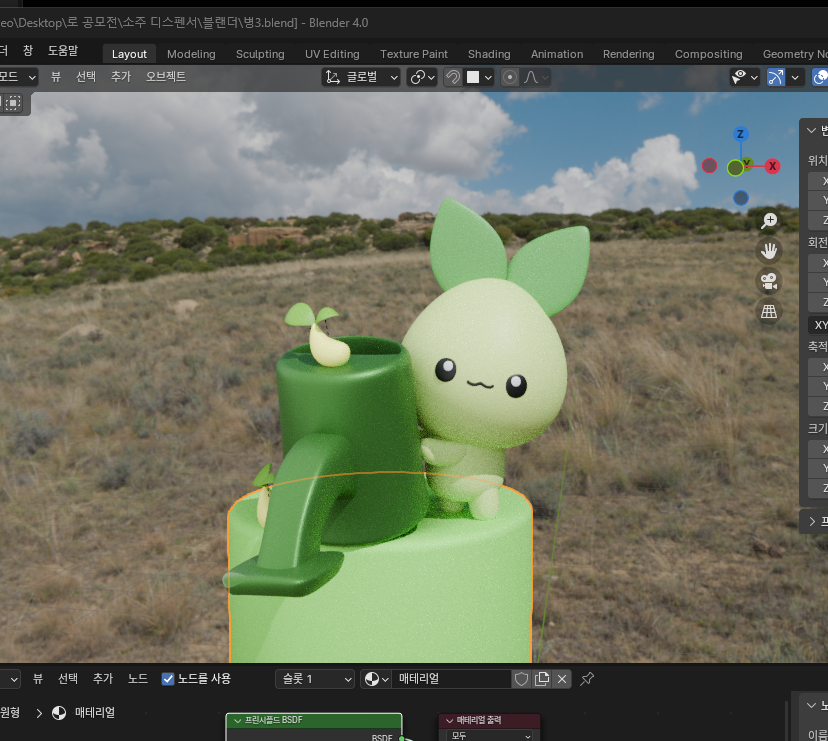The width and height of the screenshot is (828, 741).
Task: Expand the collapsed sidebar panel chevron below transform
Action: tap(812, 521)
